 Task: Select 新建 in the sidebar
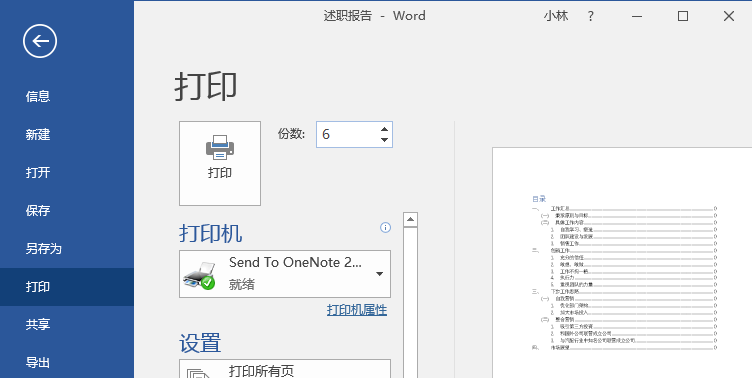pyautogui.click(x=38, y=134)
